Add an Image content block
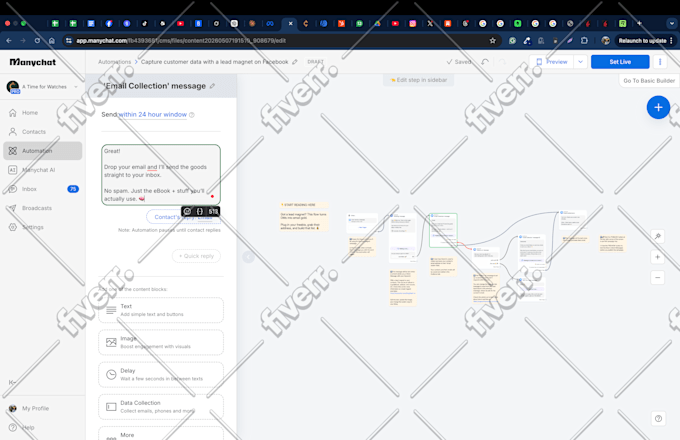The image size is (680, 440). pyautogui.click(x=161, y=342)
